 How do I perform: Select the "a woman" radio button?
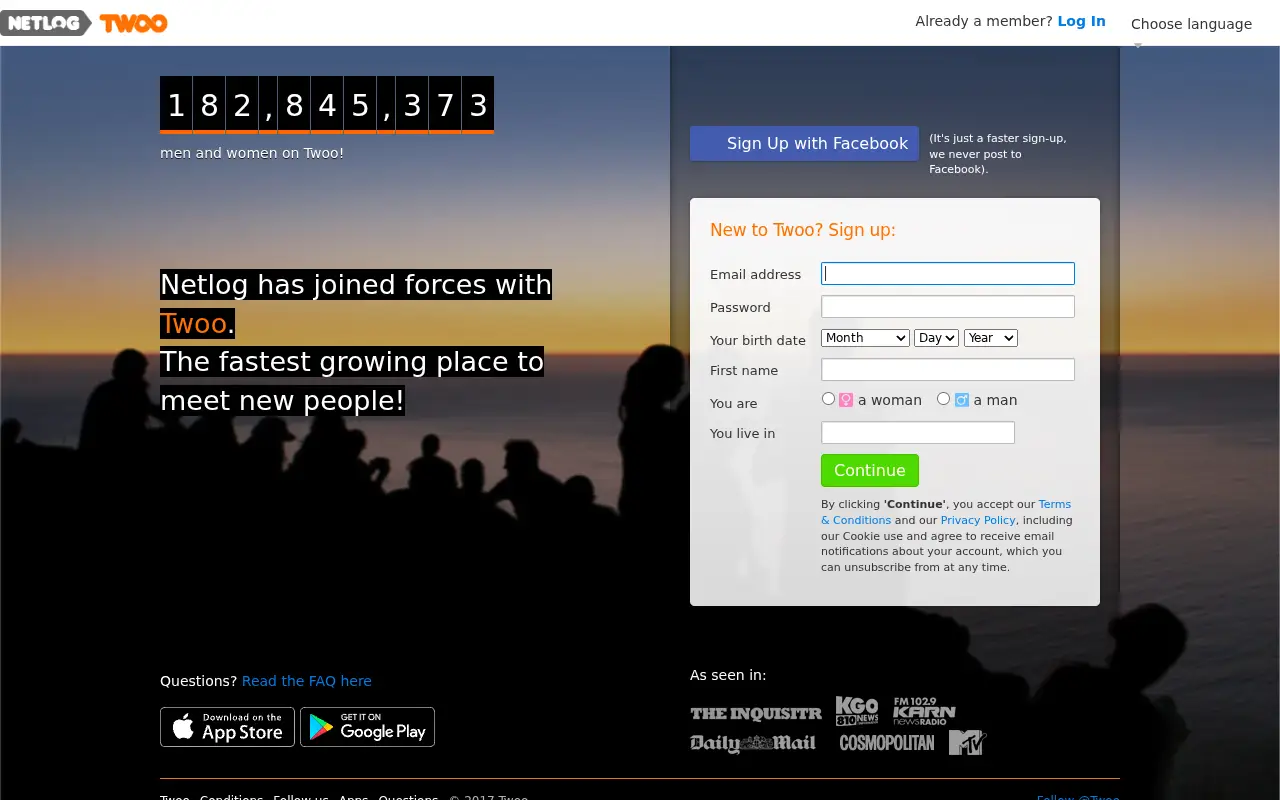coord(828,399)
